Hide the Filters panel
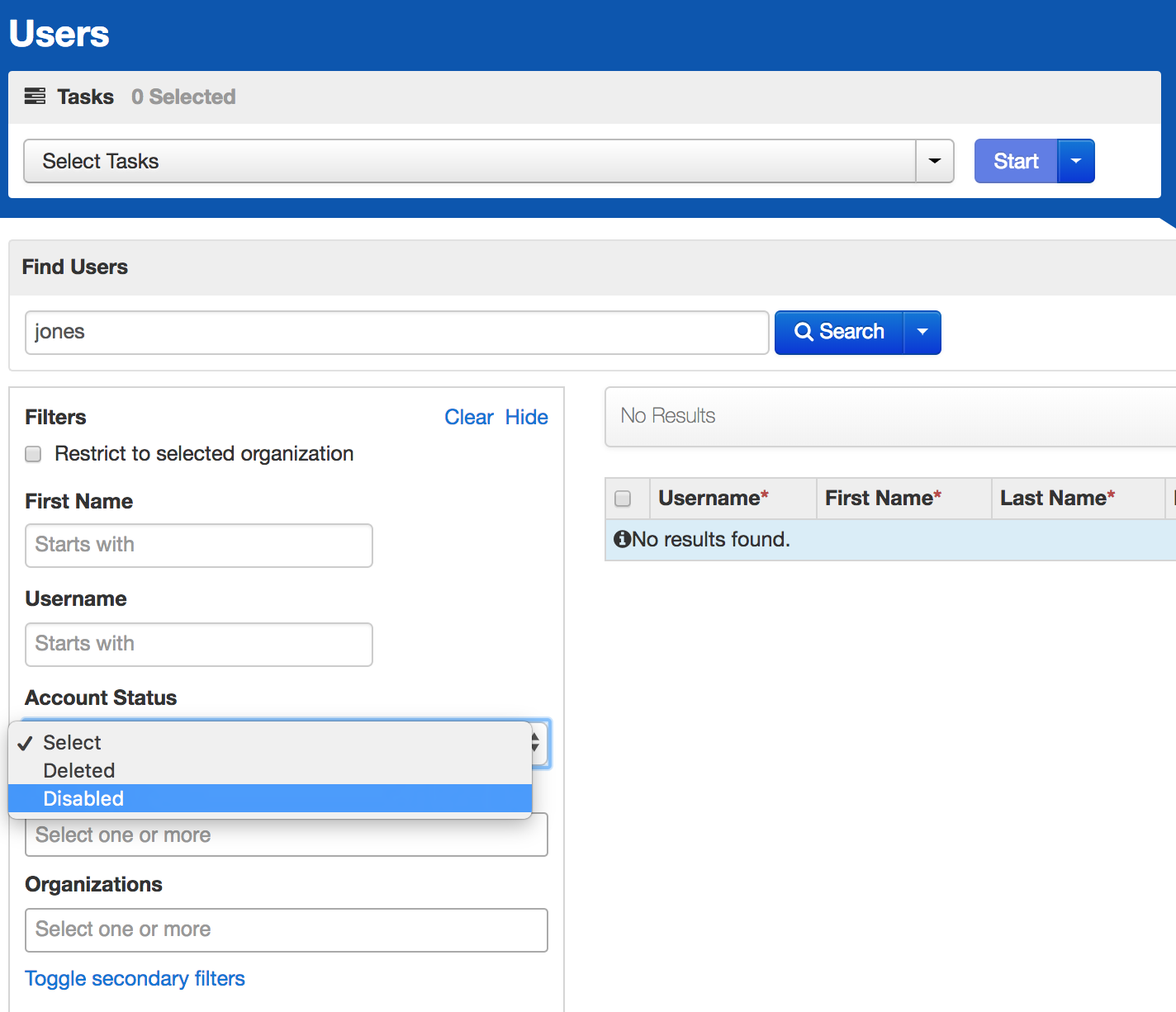Image resolution: width=1176 pixels, height=1012 pixels. coord(526,418)
